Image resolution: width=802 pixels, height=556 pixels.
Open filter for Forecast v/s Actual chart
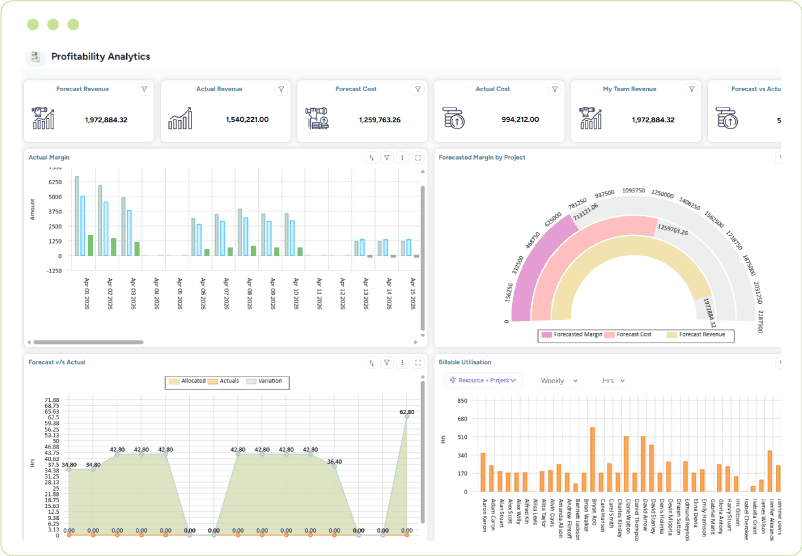pos(387,363)
